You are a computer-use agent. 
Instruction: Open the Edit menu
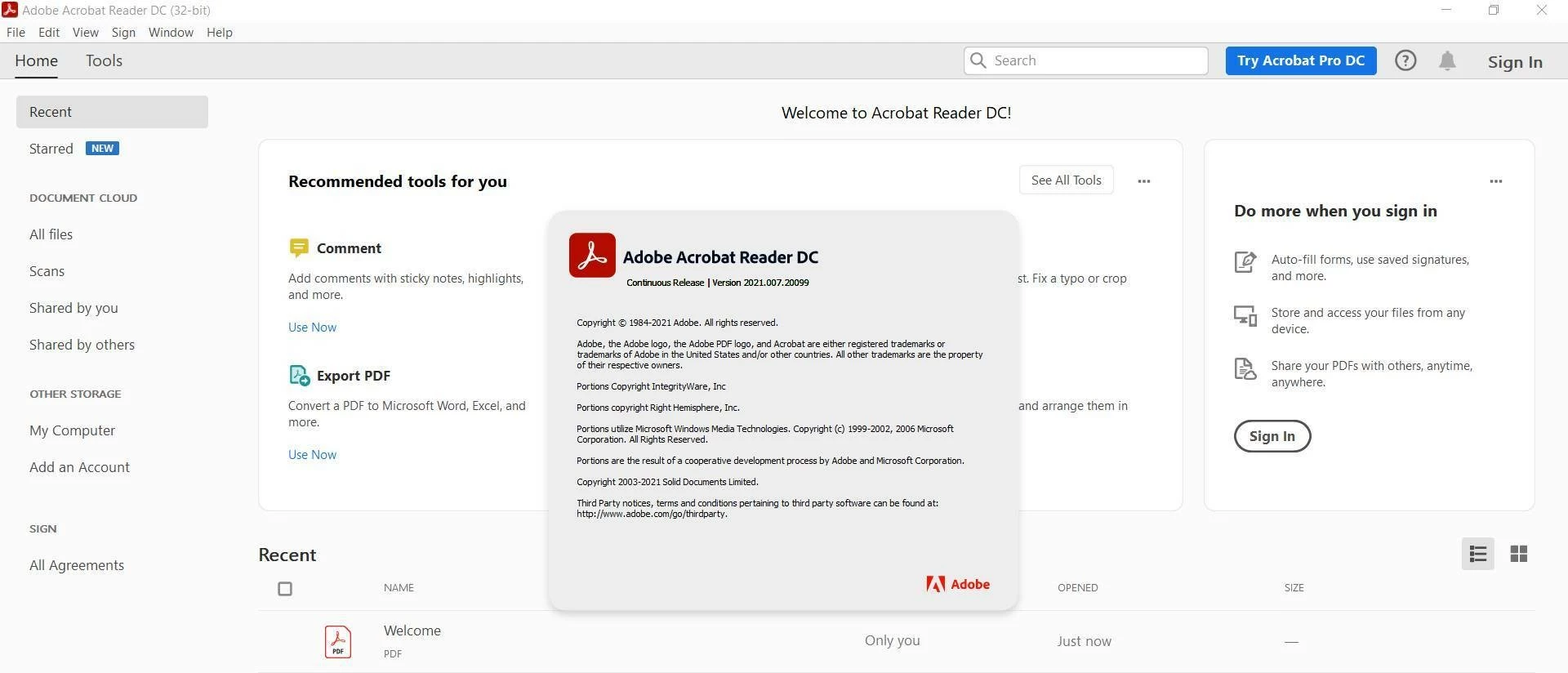pyautogui.click(x=49, y=33)
